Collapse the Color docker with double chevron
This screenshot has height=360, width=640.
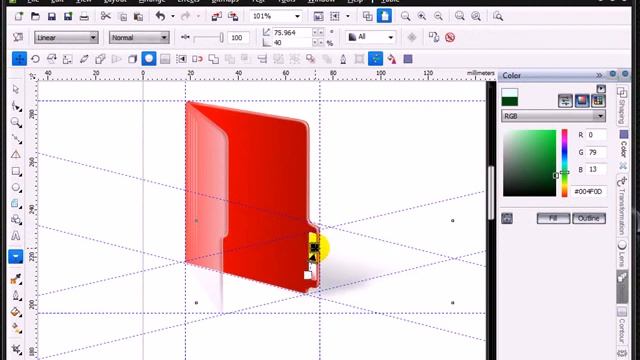tap(599, 76)
